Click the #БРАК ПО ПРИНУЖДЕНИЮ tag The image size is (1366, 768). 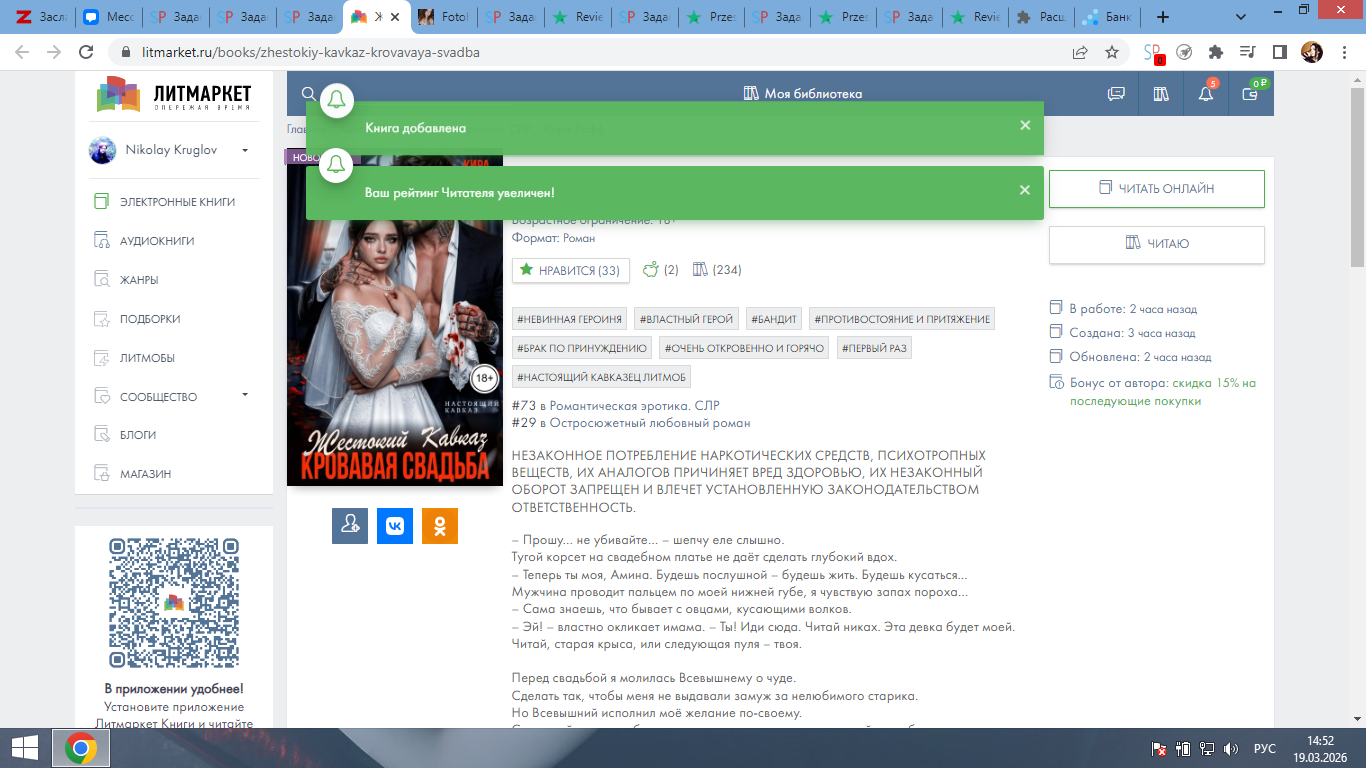coord(582,348)
